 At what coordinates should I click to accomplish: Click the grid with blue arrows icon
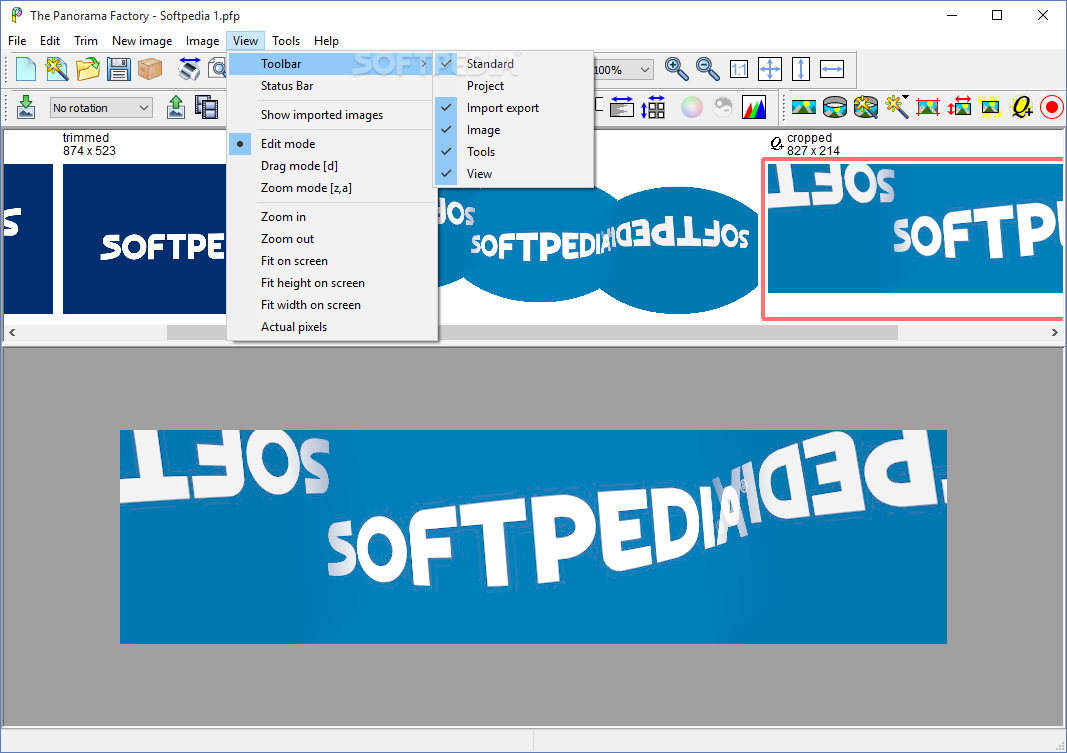pos(653,107)
